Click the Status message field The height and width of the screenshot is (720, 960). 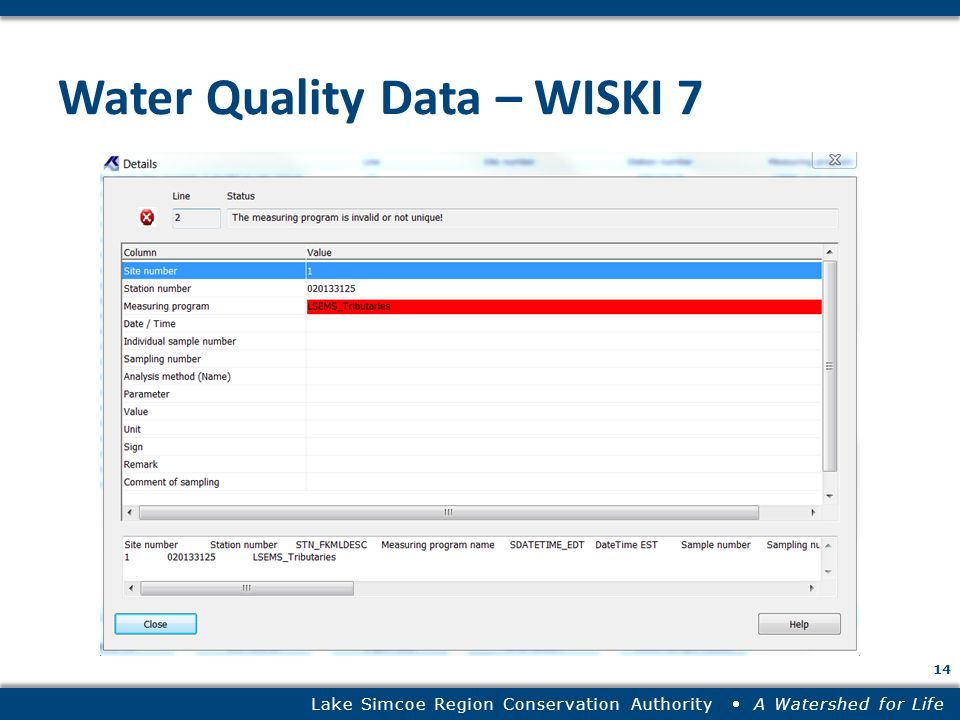(x=531, y=218)
